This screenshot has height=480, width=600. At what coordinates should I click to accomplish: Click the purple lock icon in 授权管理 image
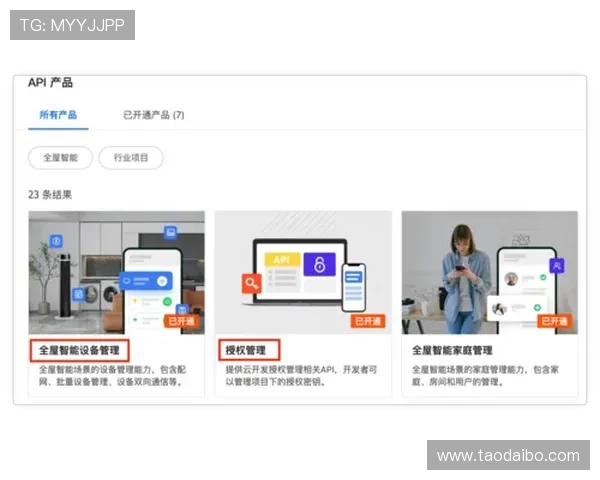pos(320,264)
